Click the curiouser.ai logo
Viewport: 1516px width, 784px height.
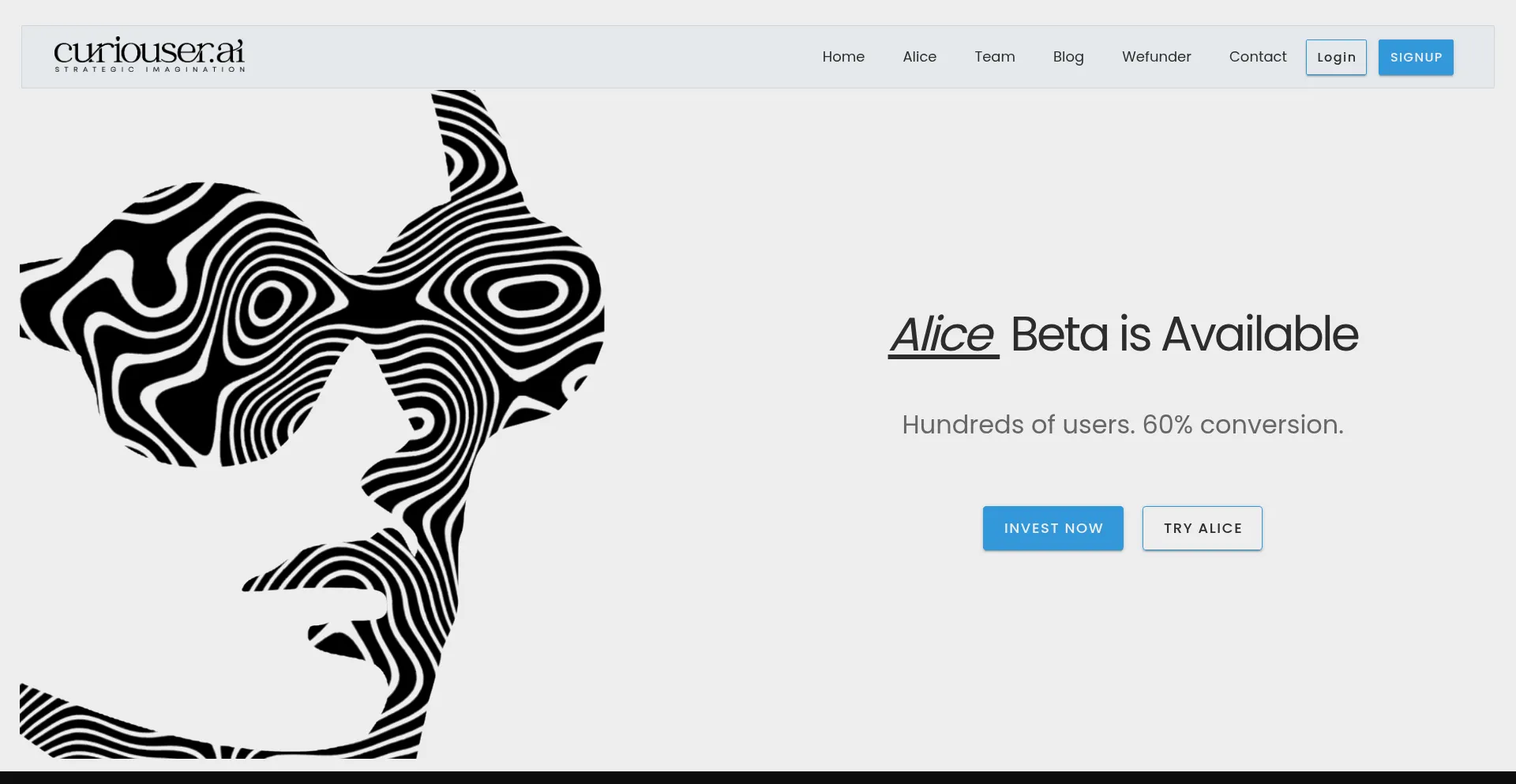148,51
